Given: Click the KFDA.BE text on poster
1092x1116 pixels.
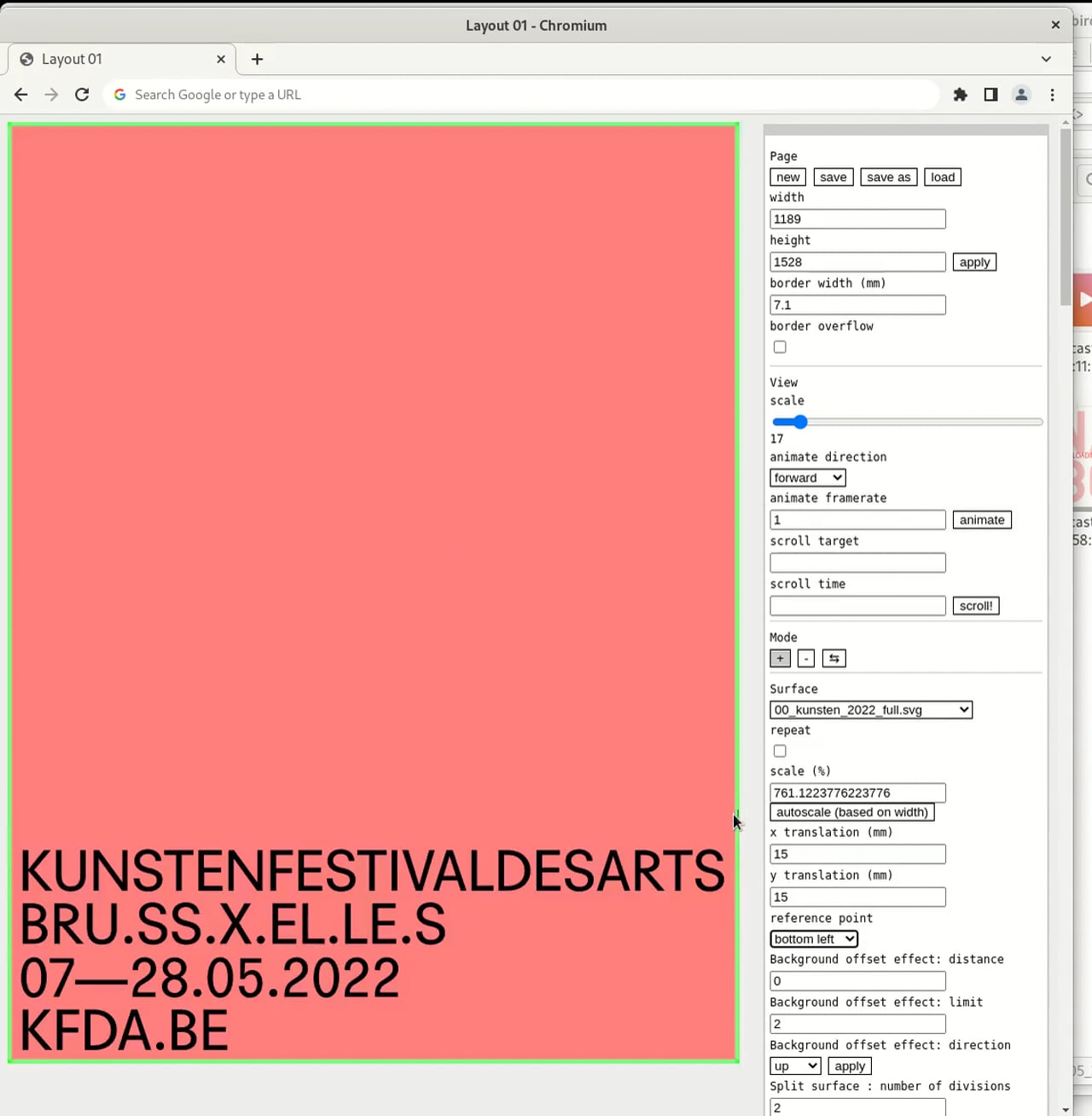Looking at the screenshot, I should pos(124,1031).
